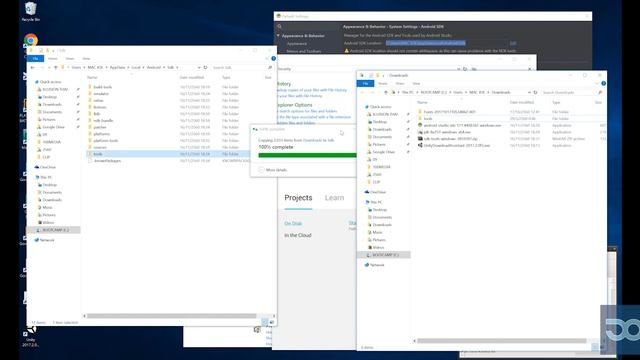Collapse Appearance & Behavior in settings tree

[278, 36]
